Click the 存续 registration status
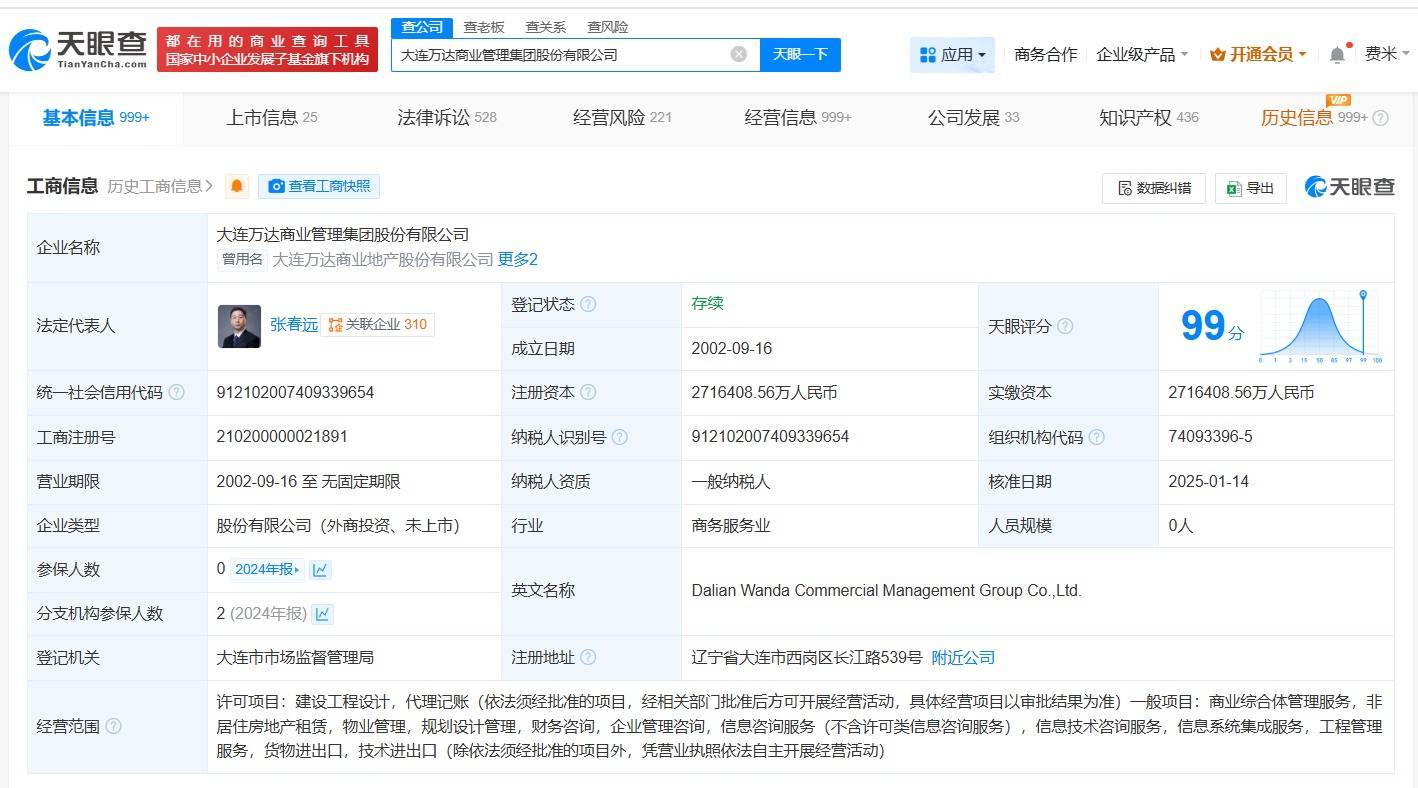 [x=707, y=304]
